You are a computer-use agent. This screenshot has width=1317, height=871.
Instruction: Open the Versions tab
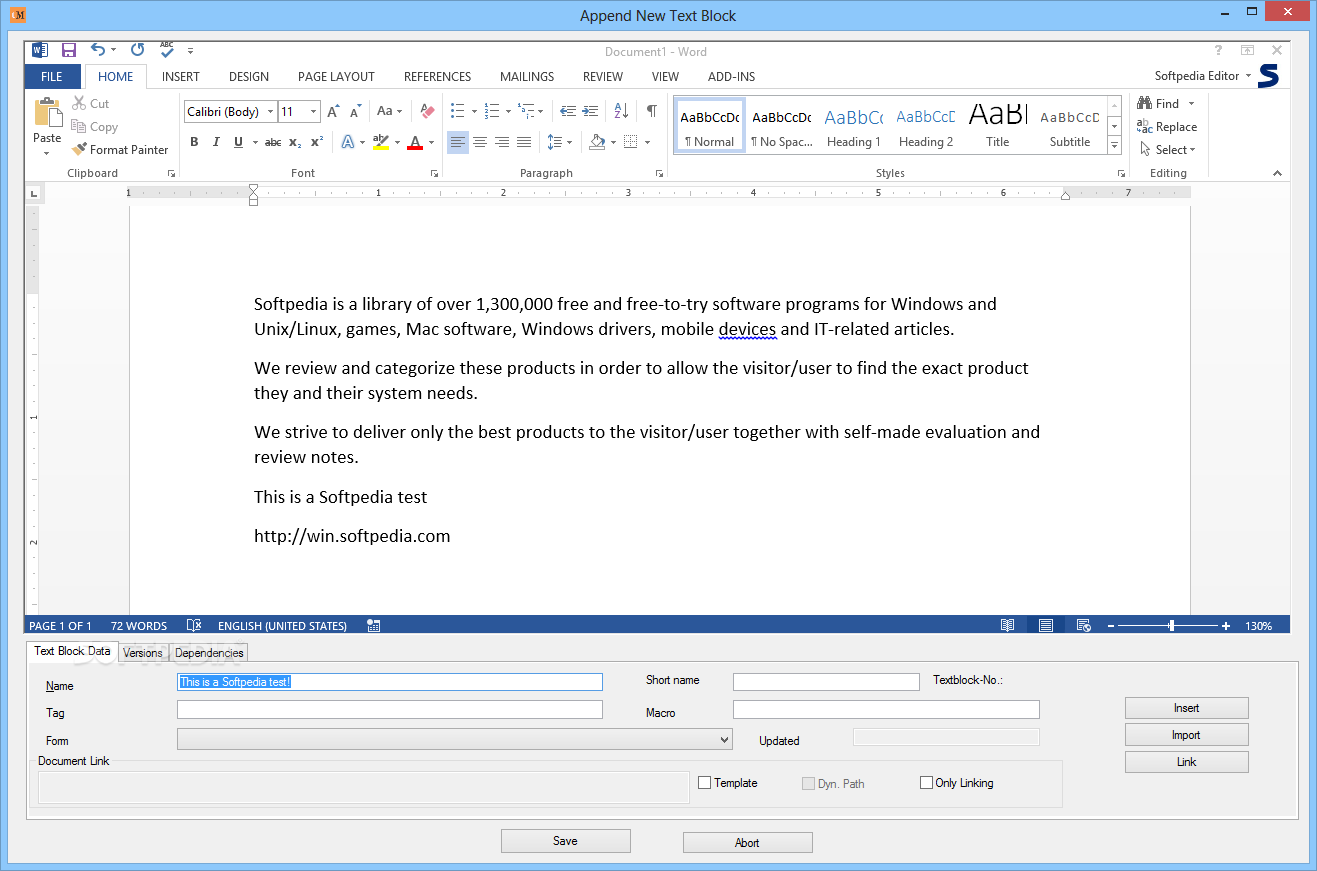[143, 653]
